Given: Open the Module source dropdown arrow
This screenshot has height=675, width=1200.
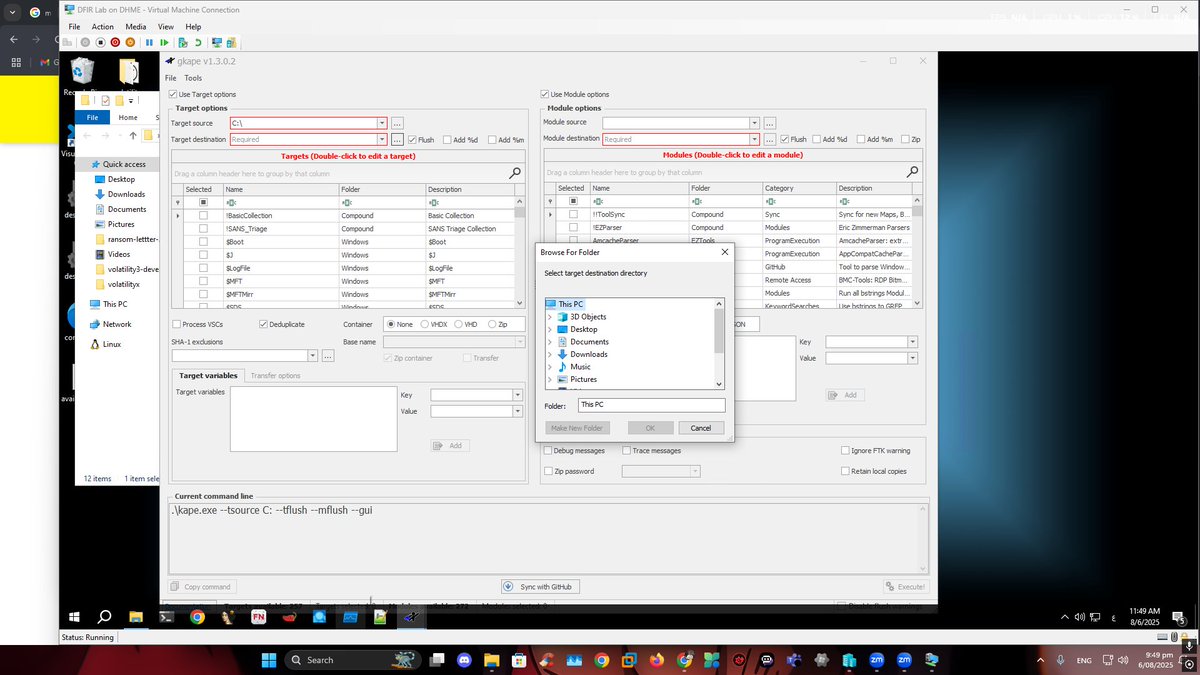Looking at the screenshot, I should [754, 123].
